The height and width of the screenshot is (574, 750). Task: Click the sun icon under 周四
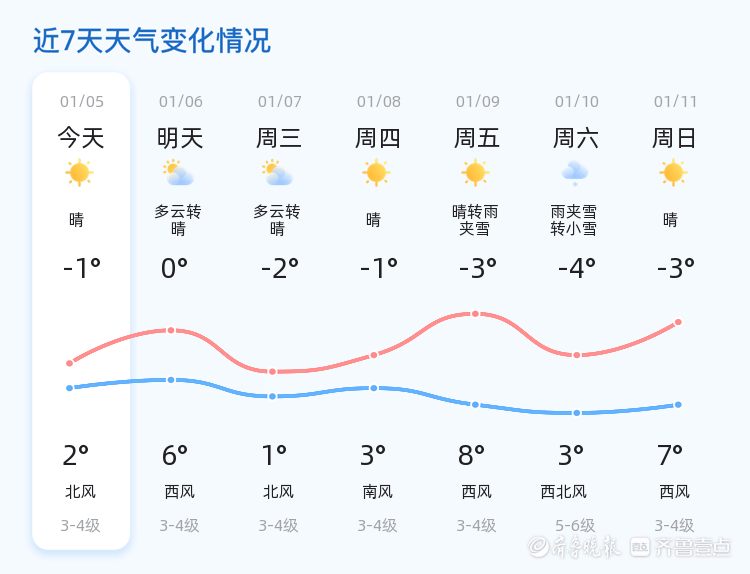(x=376, y=173)
